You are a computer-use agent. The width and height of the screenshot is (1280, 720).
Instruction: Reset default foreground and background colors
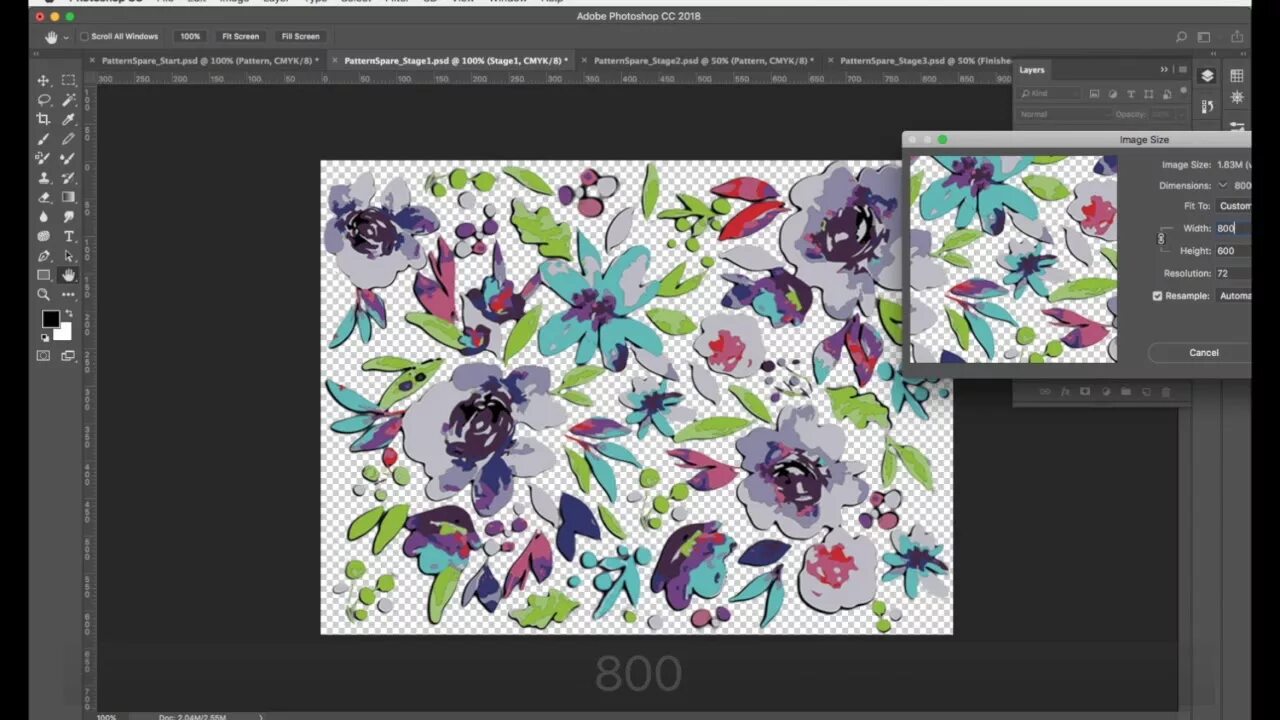coord(44,337)
